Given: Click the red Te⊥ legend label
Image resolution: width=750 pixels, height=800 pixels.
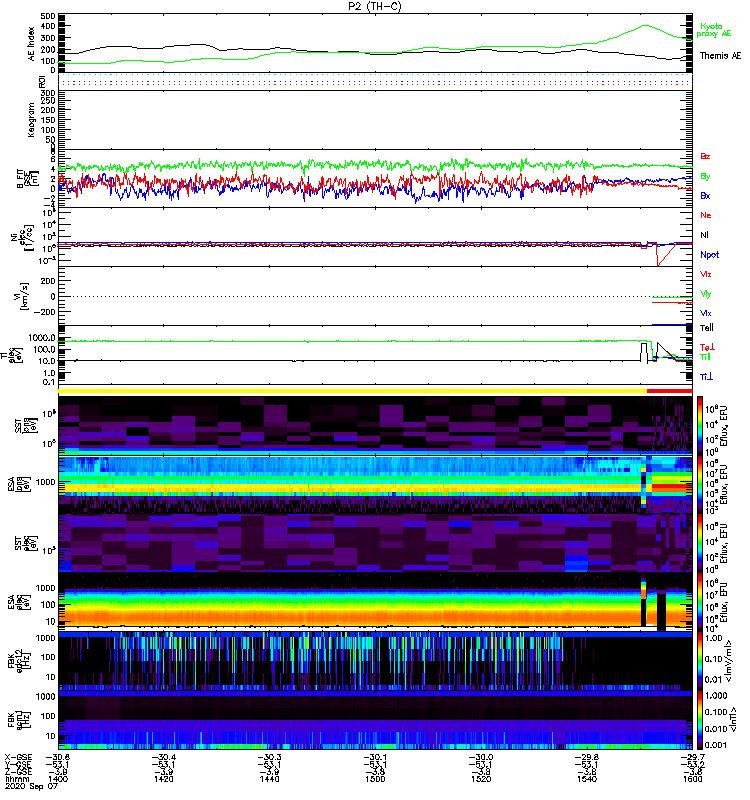Looking at the screenshot, I should pyautogui.click(x=707, y=347).
